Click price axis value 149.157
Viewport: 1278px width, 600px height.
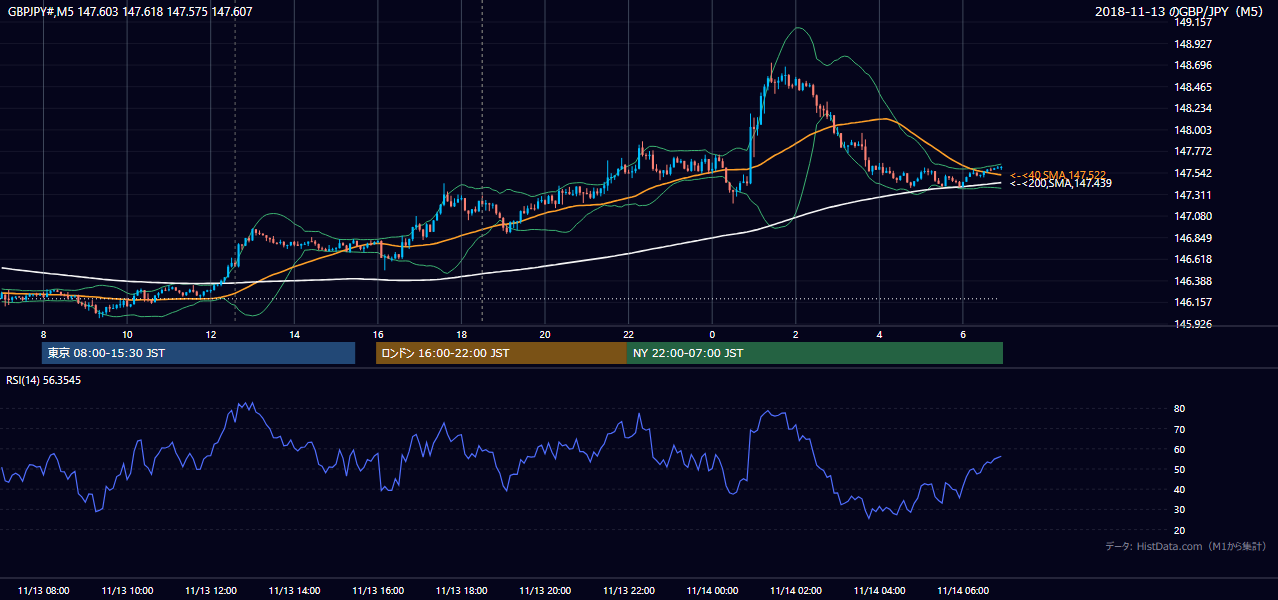[1193, 22]
